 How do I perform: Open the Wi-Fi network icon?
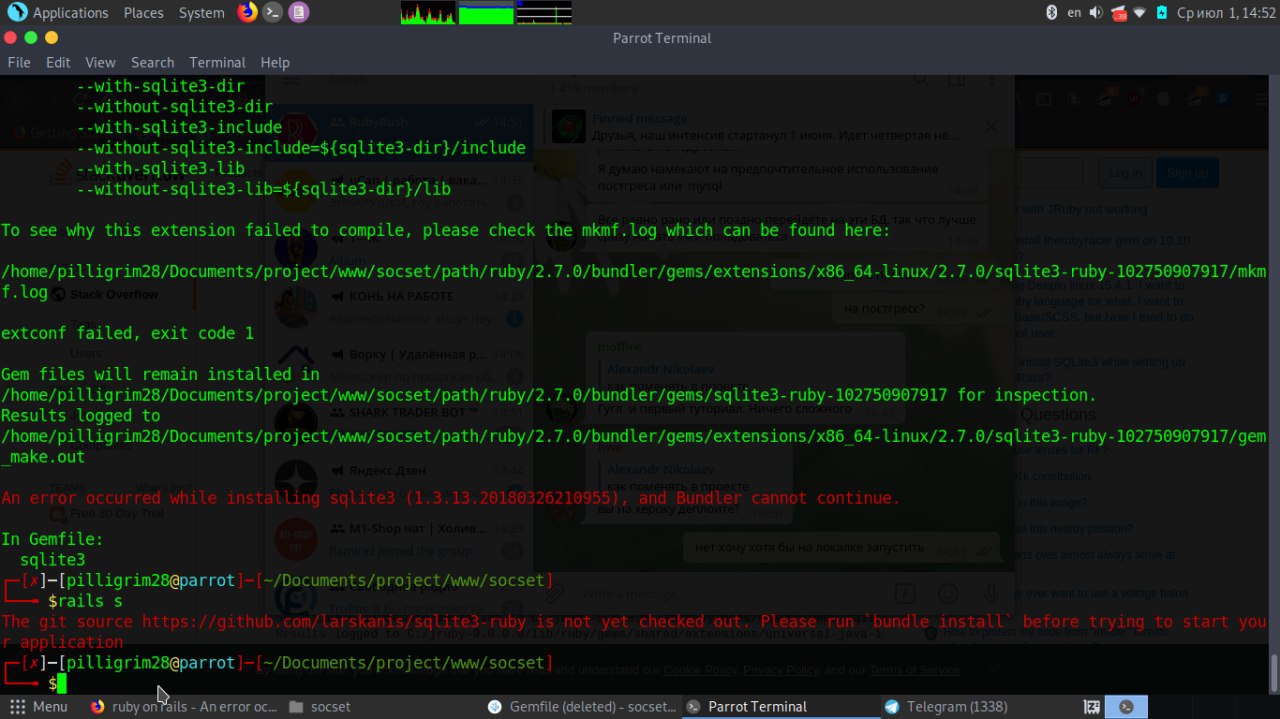tap(1139, 12)
